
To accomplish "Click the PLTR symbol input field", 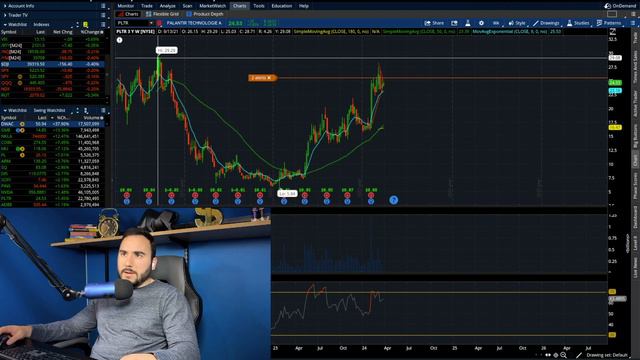I will click(132, 23).
